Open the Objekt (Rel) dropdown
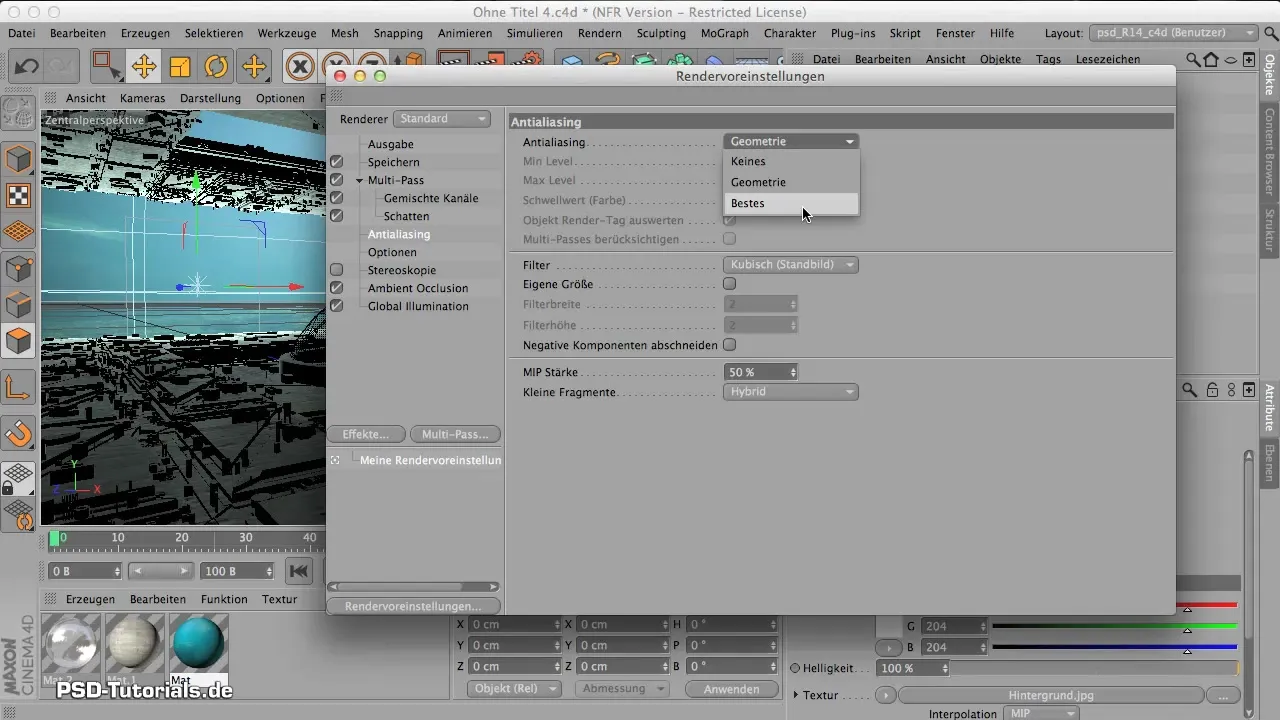The height and width of the screenshot is (720, 1280). click(513, 689)
